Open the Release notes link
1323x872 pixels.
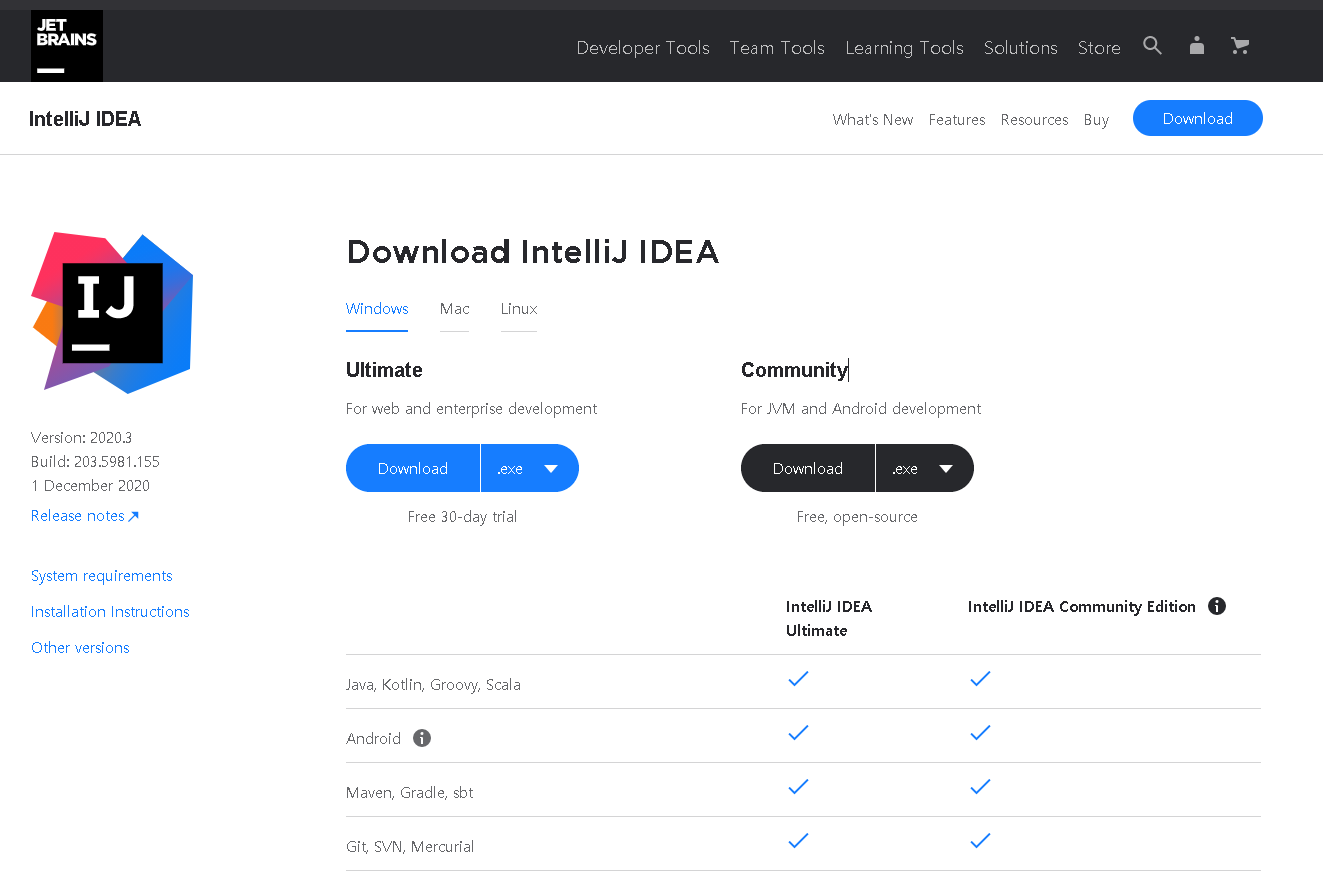click(x=85, y=516)
